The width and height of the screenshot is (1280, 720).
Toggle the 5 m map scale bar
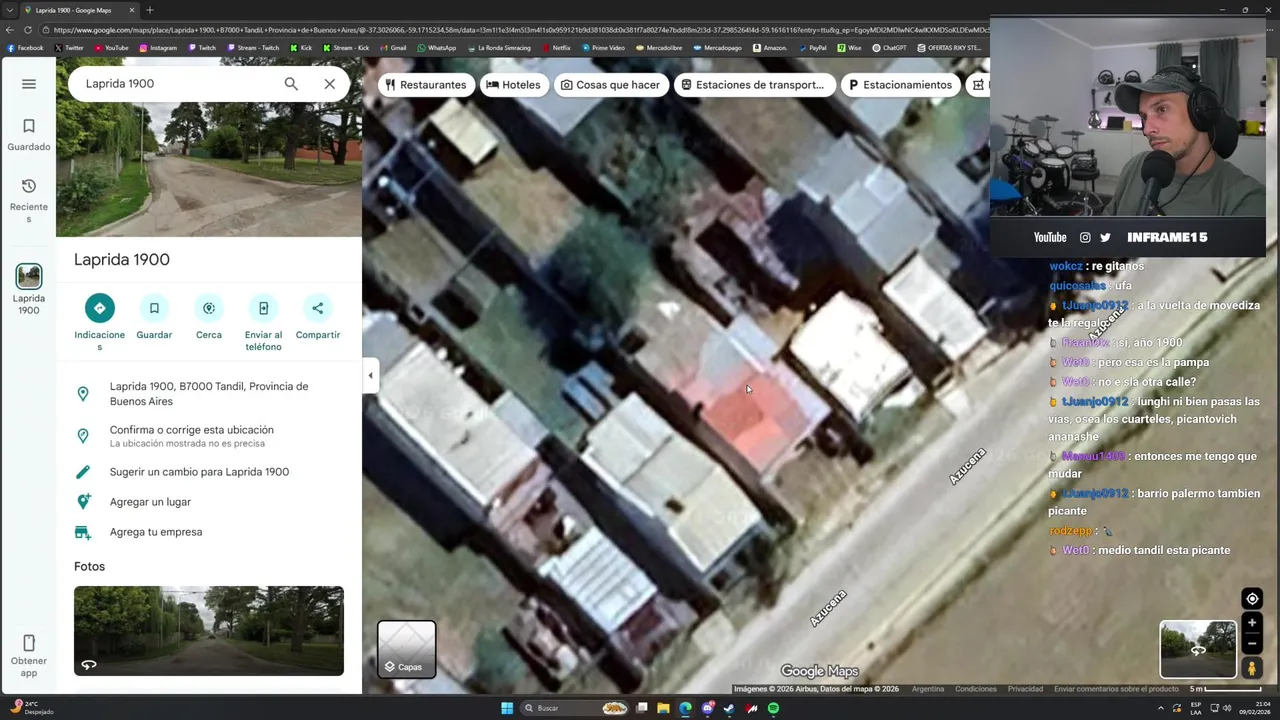(x=1226, y=689)
